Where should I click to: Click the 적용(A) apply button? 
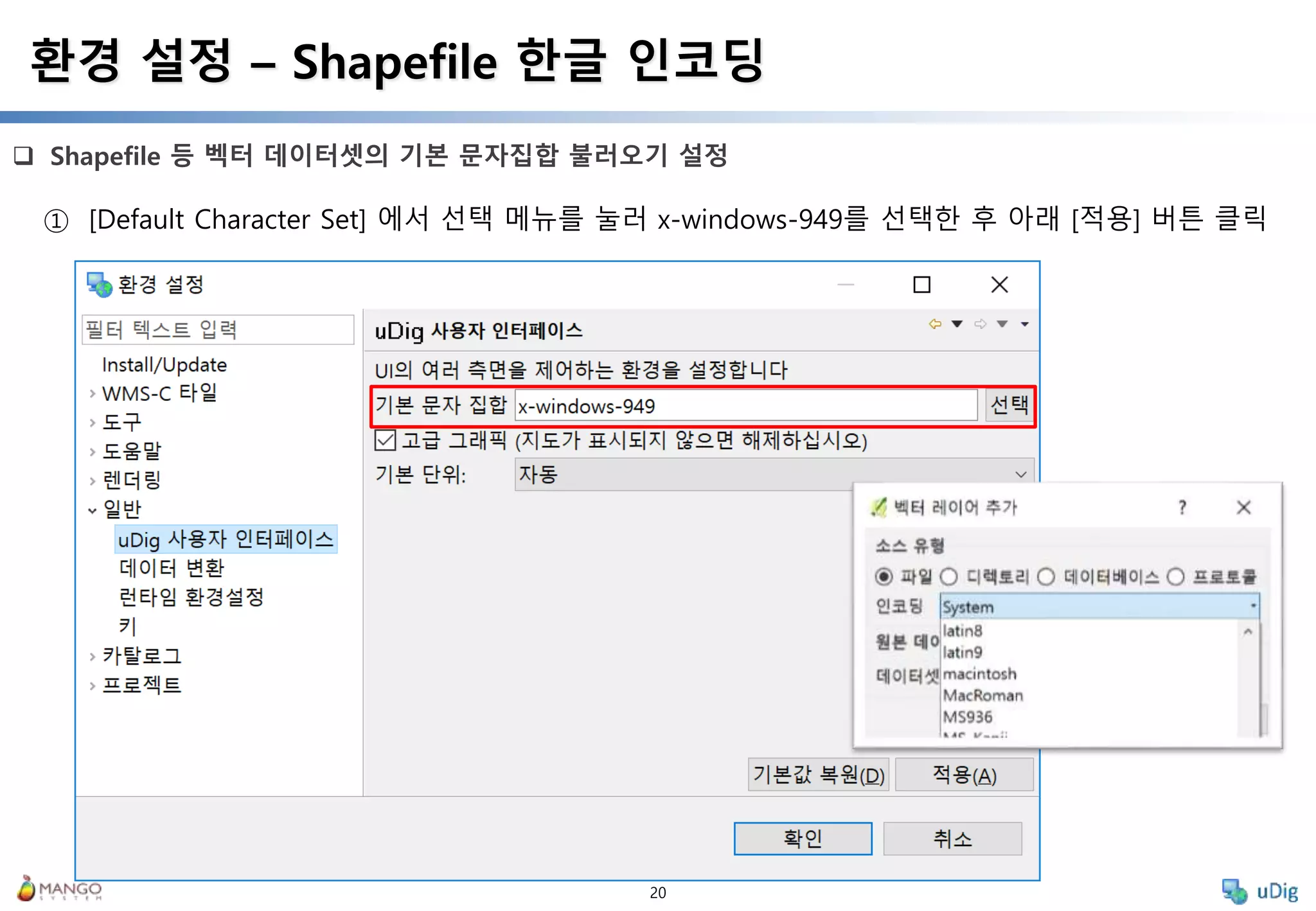[x=964, y=775]
